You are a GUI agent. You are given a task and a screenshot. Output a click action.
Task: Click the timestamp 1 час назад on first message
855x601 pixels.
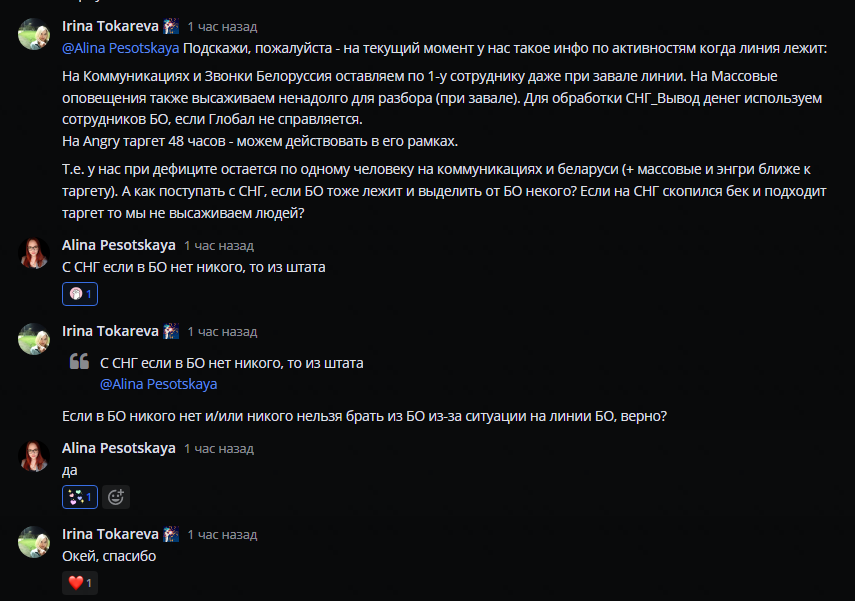tap(222, 26)
